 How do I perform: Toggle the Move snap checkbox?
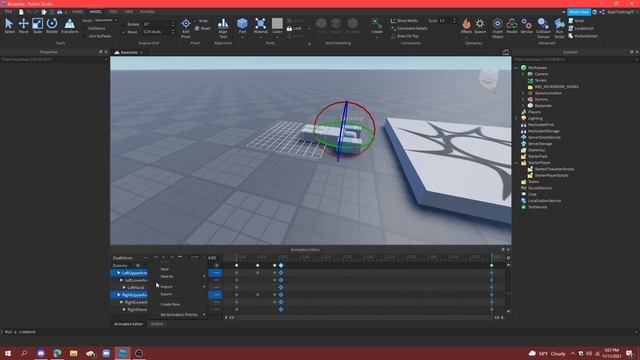point(124,32)
